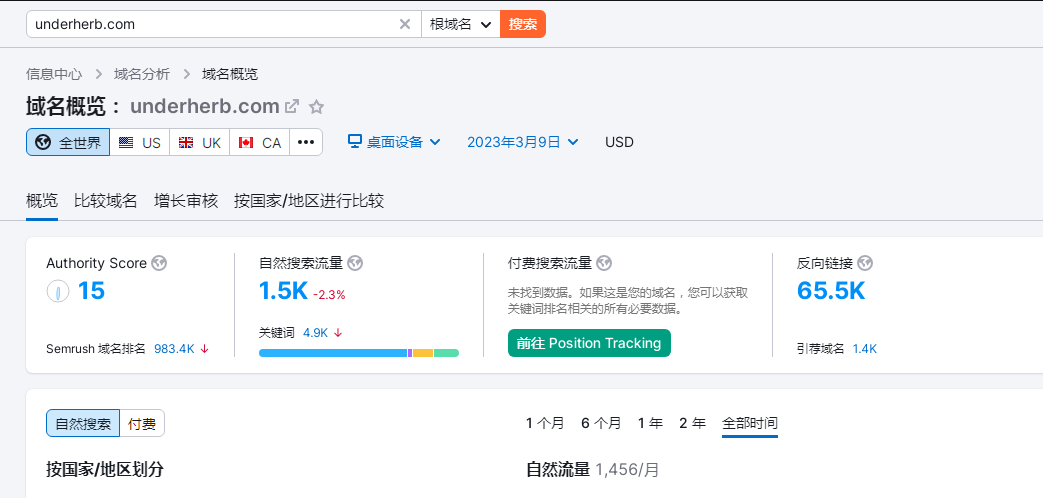Click the globe info icon beside Authority Score

click(x=159, y=263)
